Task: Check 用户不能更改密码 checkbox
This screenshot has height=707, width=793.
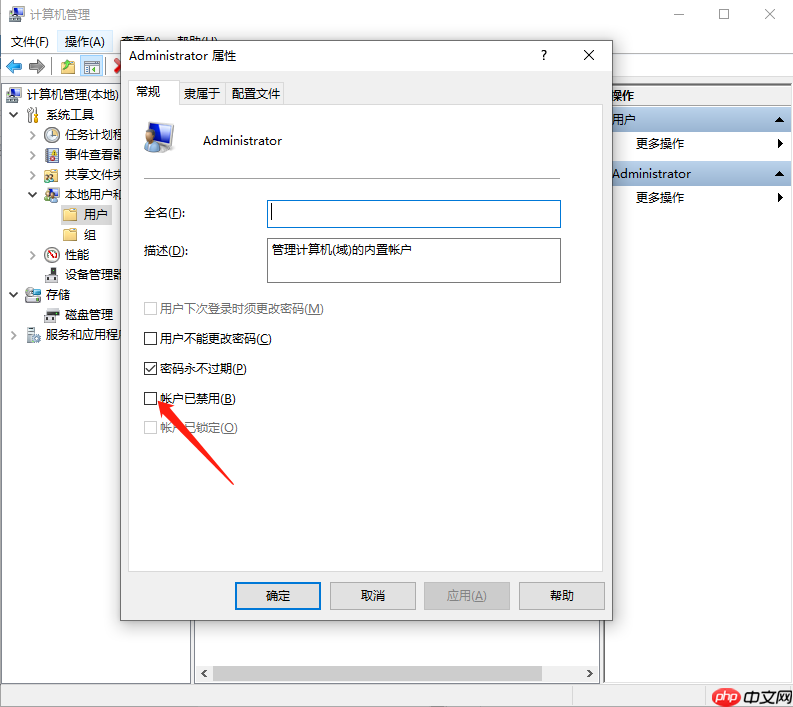Action: tap(150, 338)
